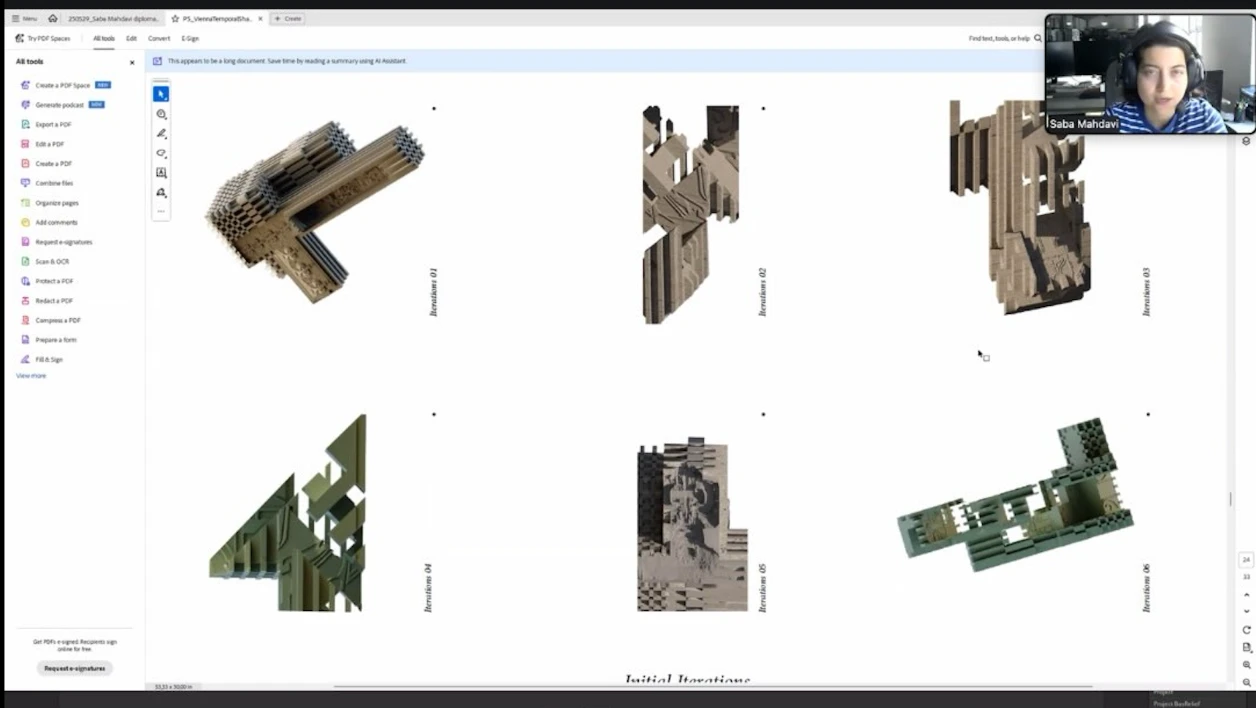The height and width of the screenshot is (708, 1256).
Task: Click the Request e-signatures button at bottom
Action: (75, 668)
